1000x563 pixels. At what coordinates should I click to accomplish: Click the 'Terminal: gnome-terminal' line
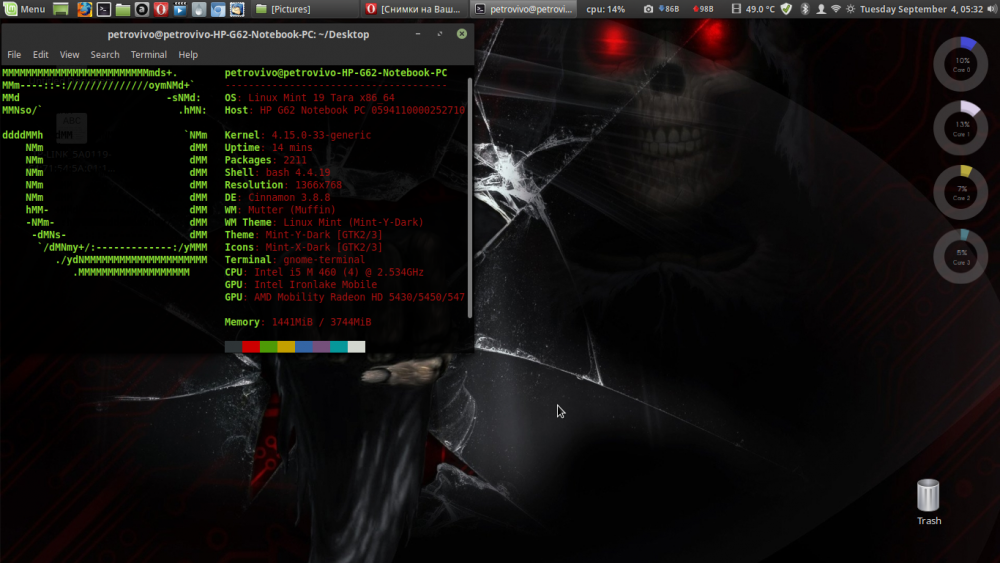[295, 260]
